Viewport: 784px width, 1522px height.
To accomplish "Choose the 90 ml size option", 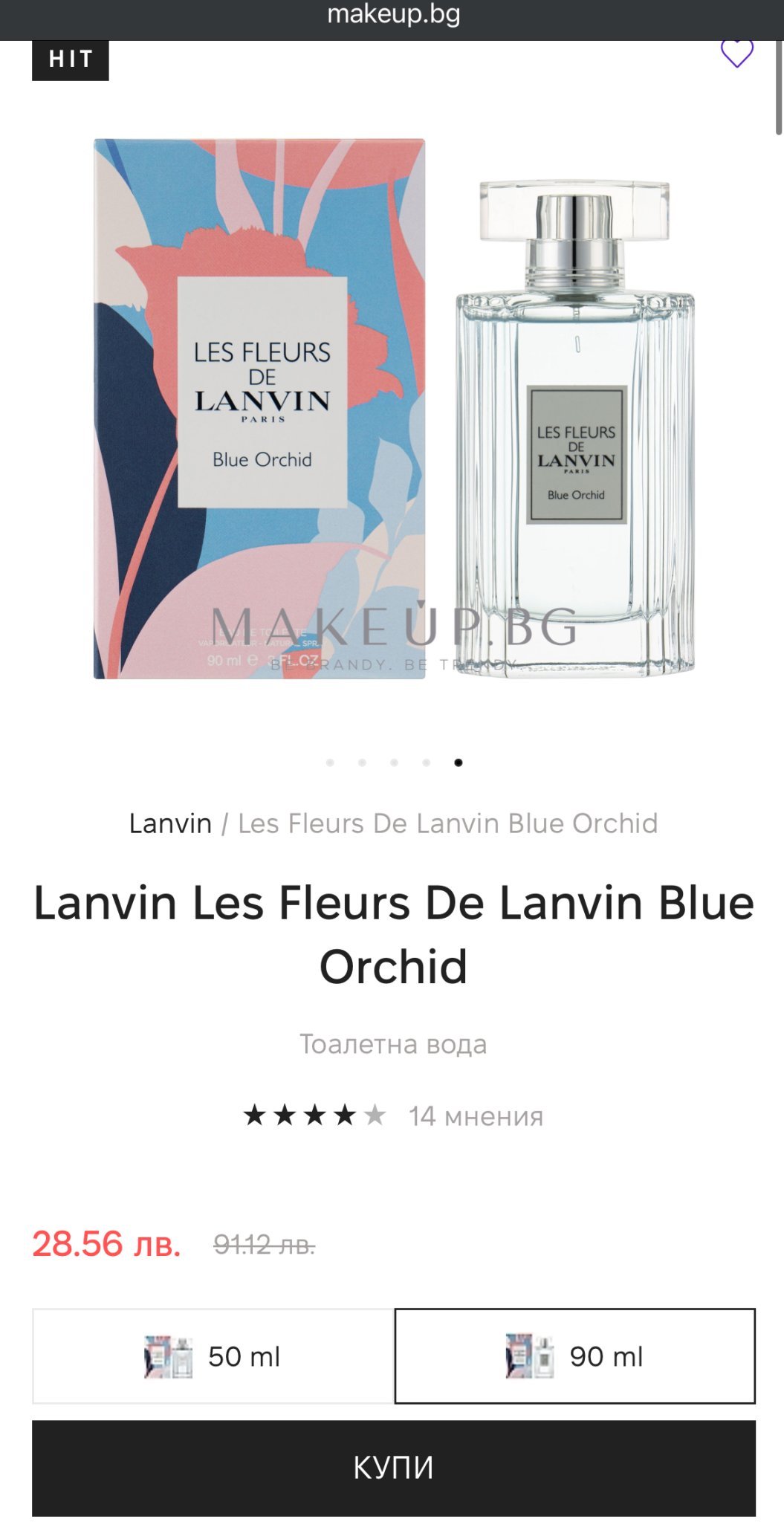I will coord(575,1356).
